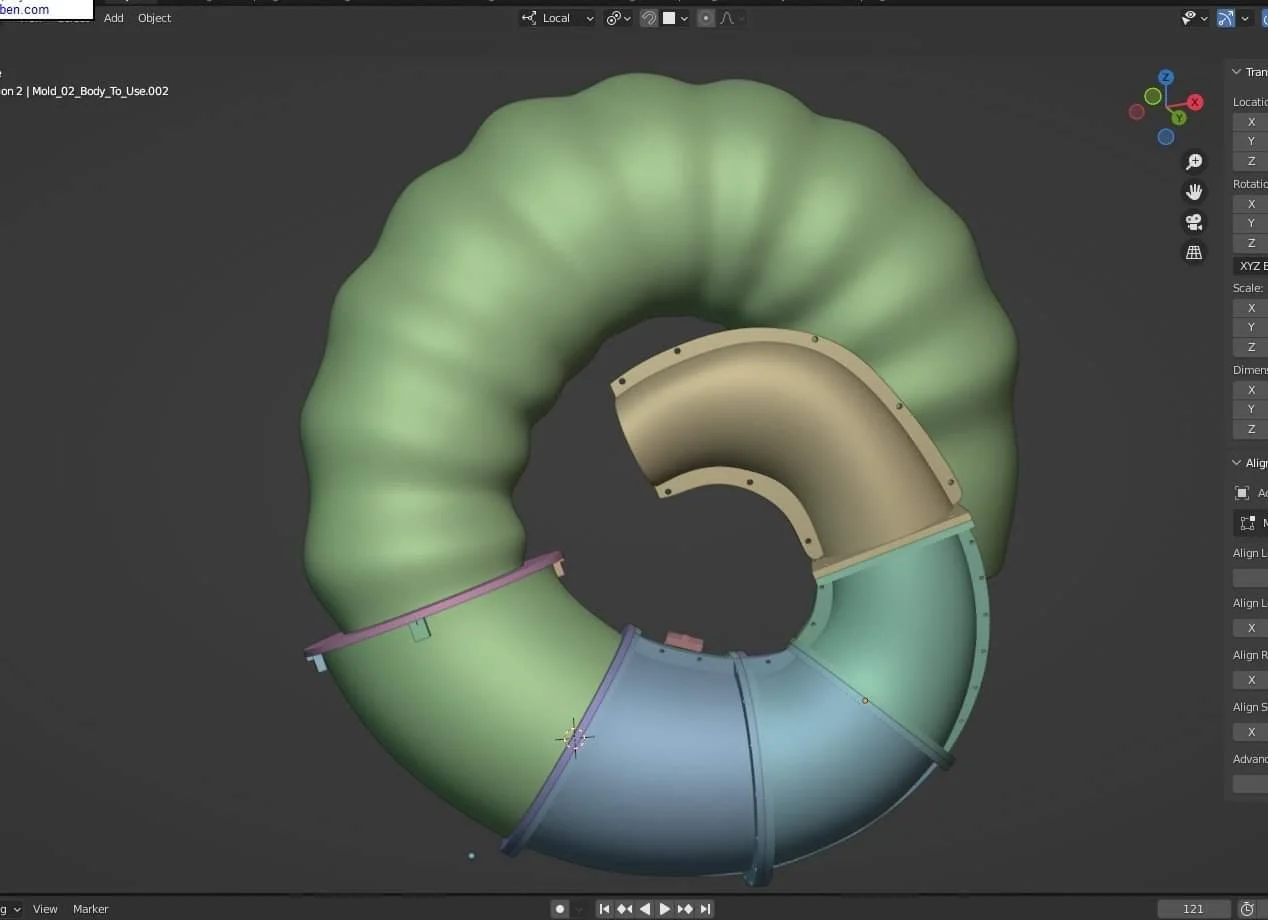Click the Align panel bounding-box icon
This screenshot has height=920, width=1268.
click(x=1242, y=493)
